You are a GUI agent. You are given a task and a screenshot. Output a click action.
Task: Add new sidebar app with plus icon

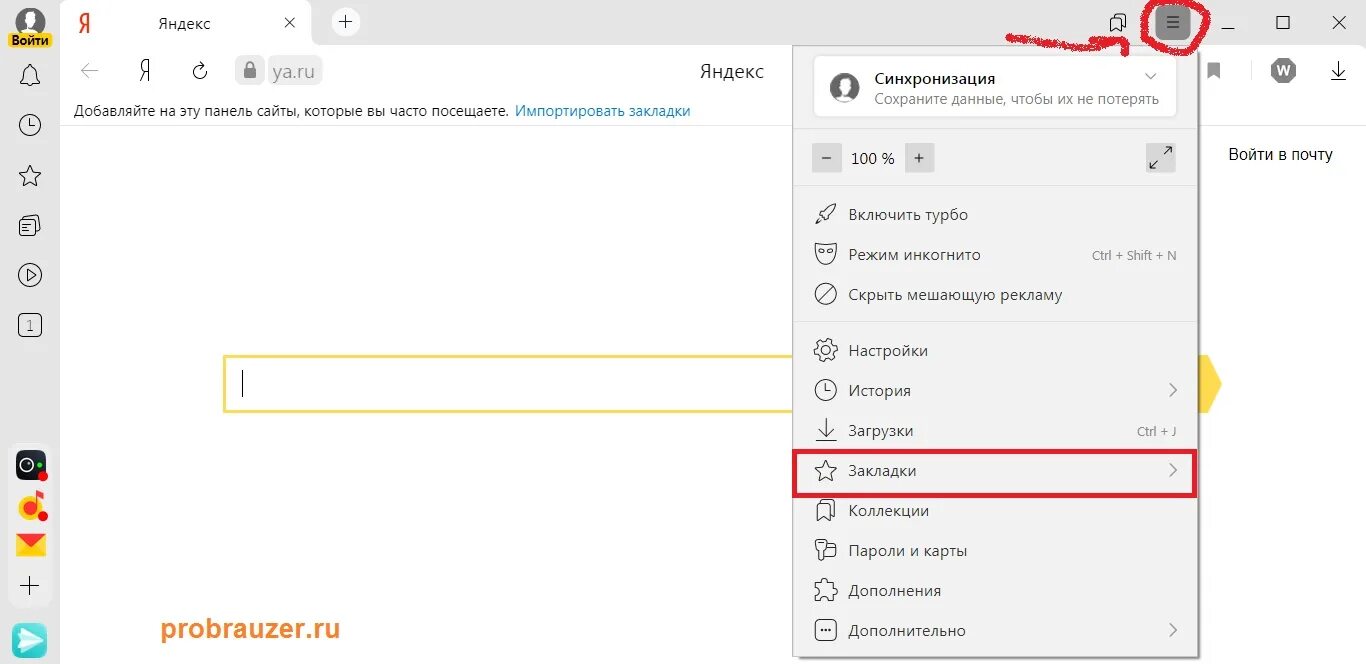30,586
